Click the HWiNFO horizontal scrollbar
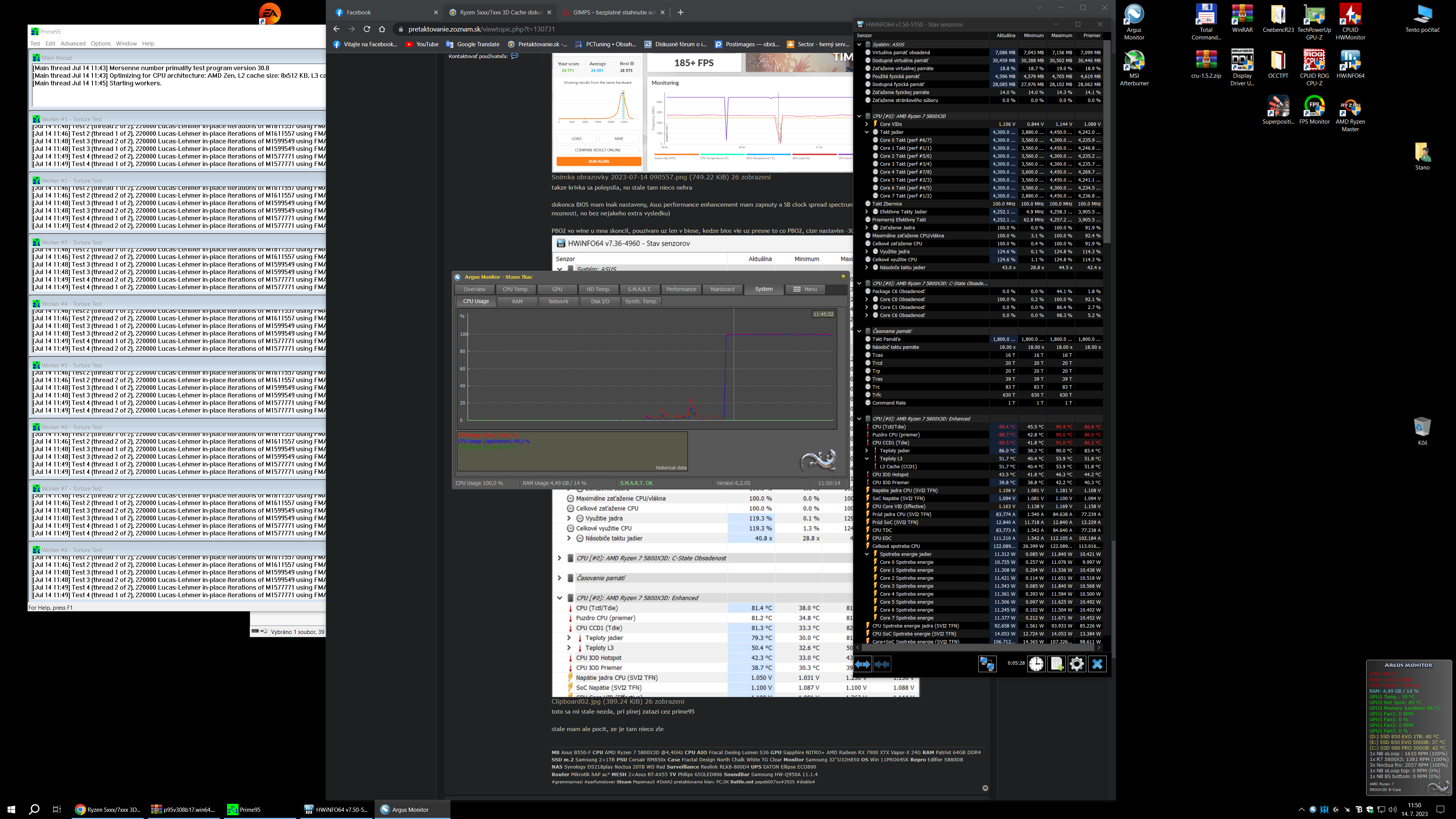Image resolution: width=1456 pixels, height=819 pixels. 978,647
